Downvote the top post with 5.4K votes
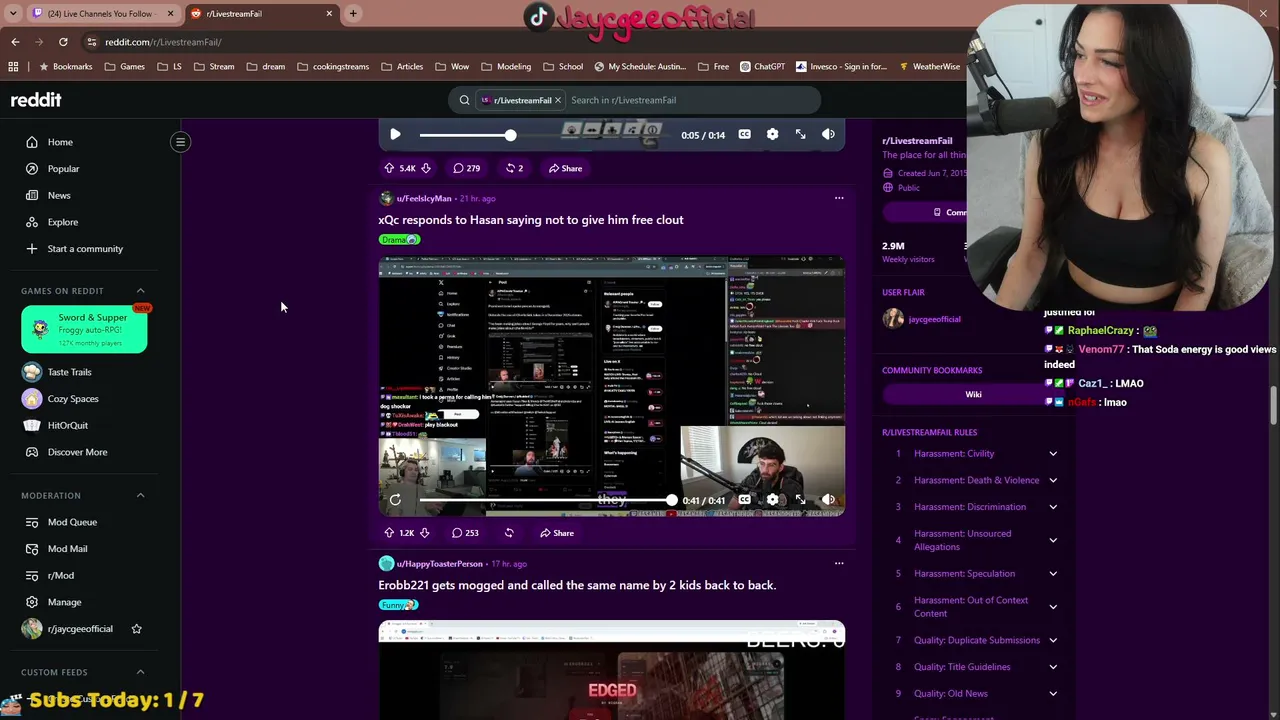This screenshot has height=720, width=1280. (x=426, y=168)
